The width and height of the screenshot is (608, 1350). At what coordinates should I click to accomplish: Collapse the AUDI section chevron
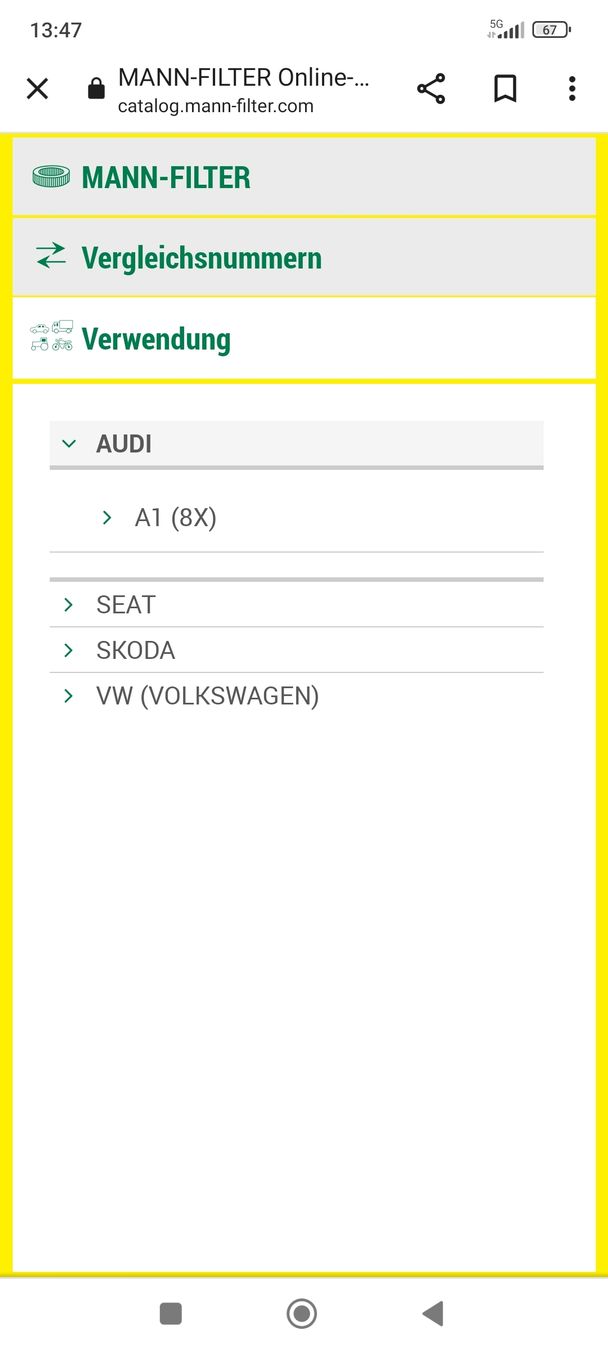coord(69,443)
